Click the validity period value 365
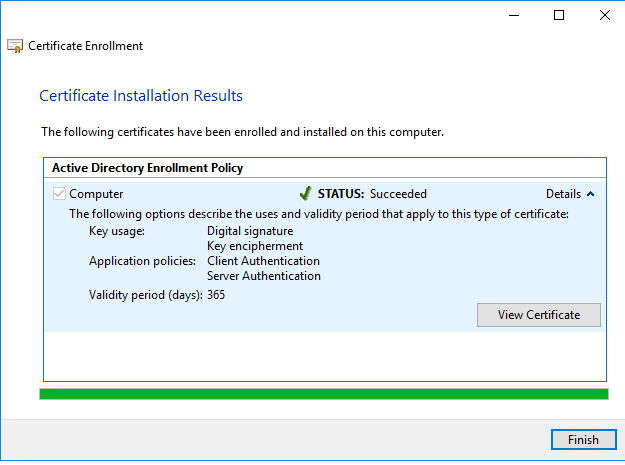Screen dimensions: 625x465 (216, 295)
